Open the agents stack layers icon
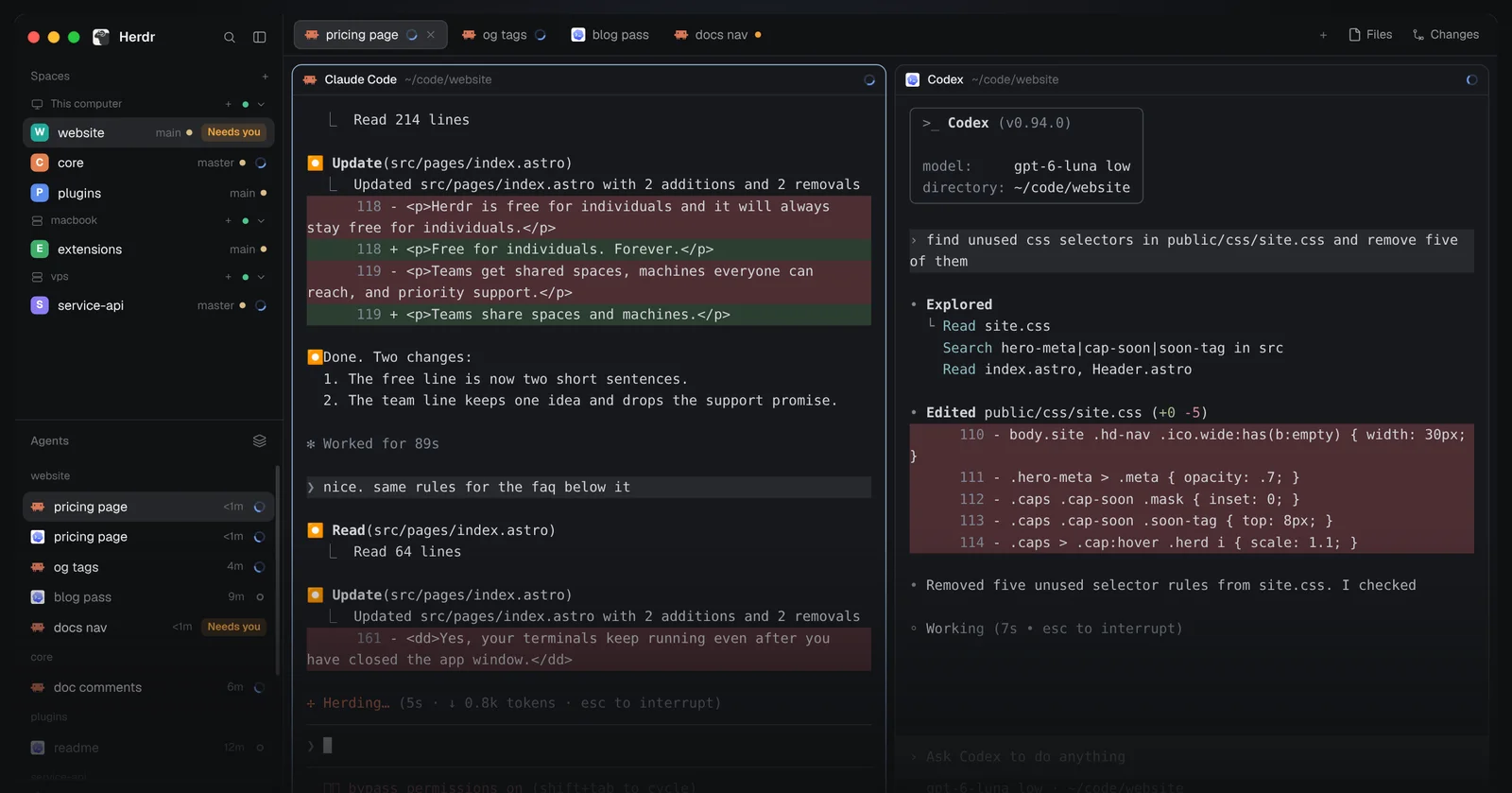The width and height of the screenshot is (1512, 793). coord(259,440)
